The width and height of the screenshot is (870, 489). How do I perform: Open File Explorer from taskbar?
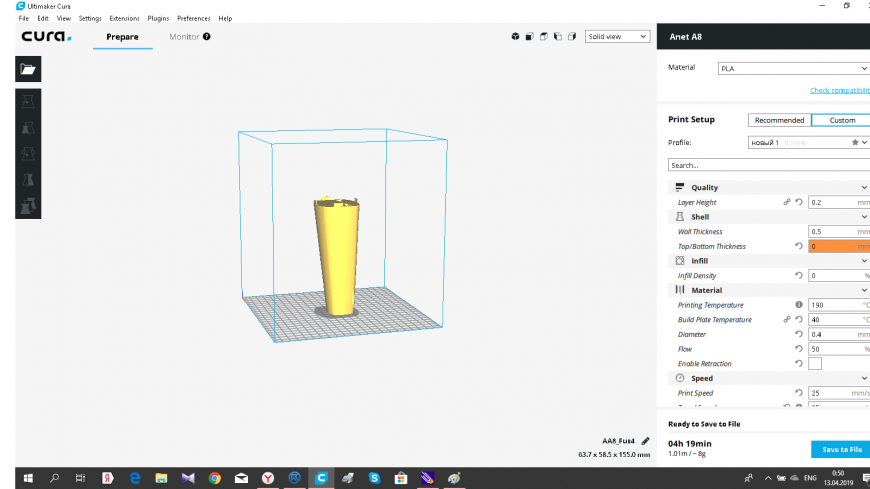(161, 478)
